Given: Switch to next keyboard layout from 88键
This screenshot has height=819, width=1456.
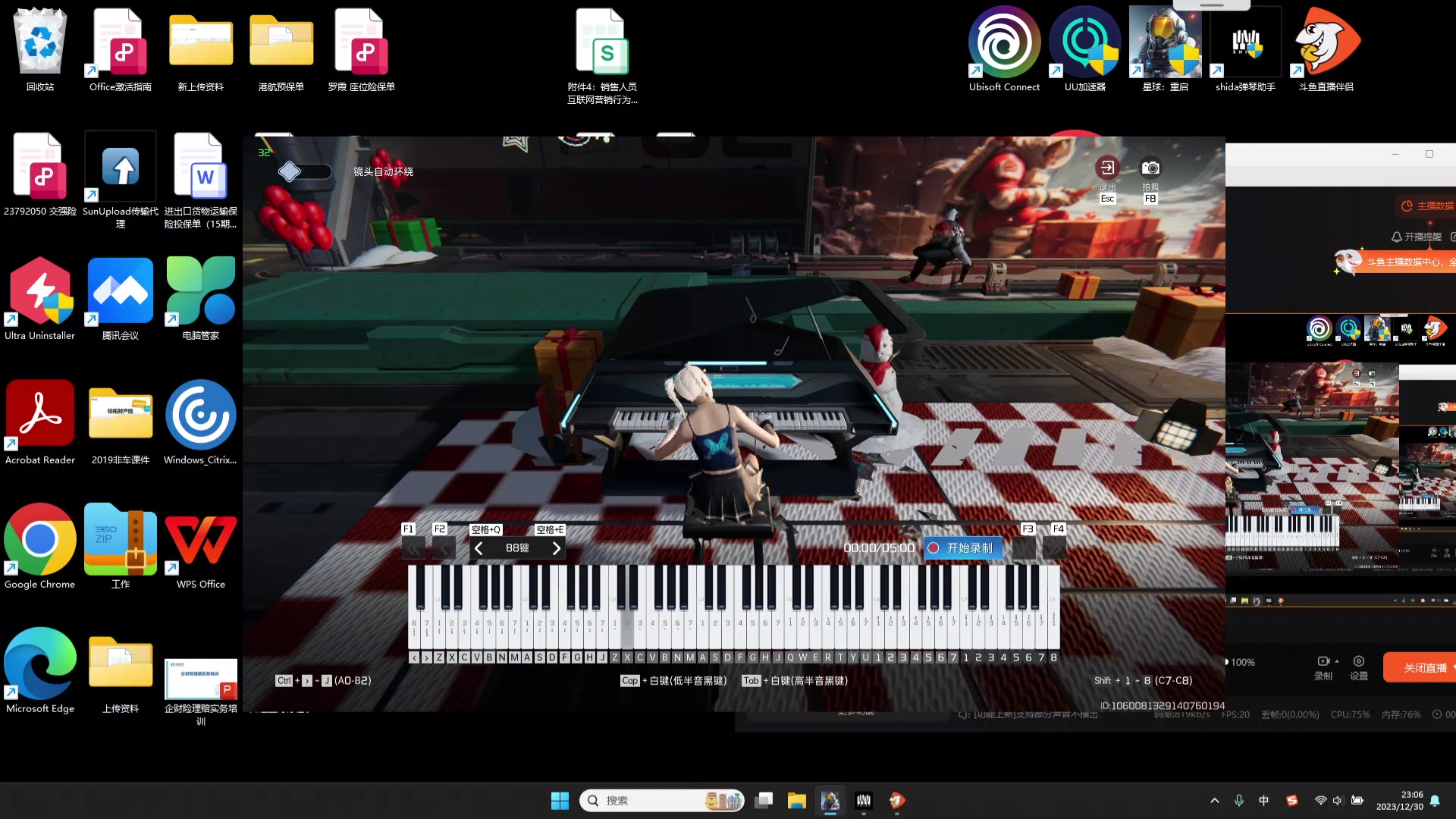Looking at the screenshot, I should (557, 548).
